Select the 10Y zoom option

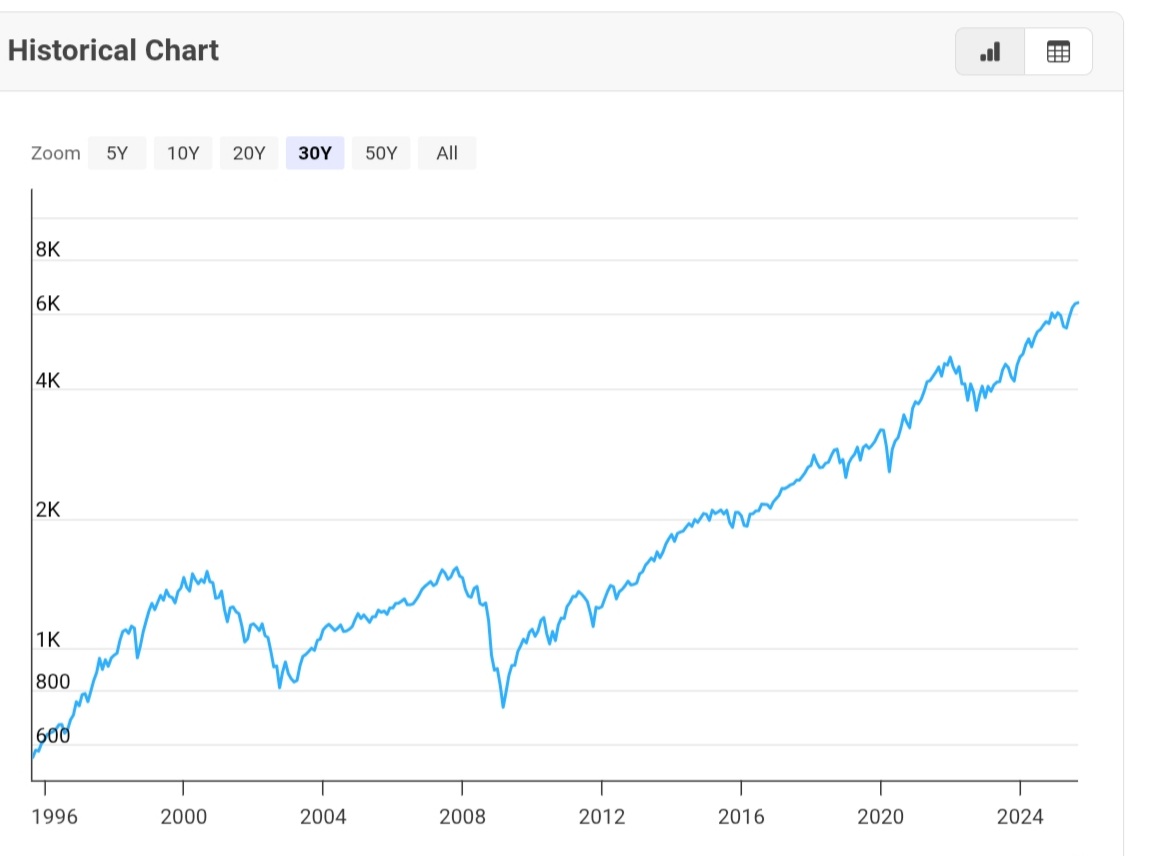pos(183,153)
